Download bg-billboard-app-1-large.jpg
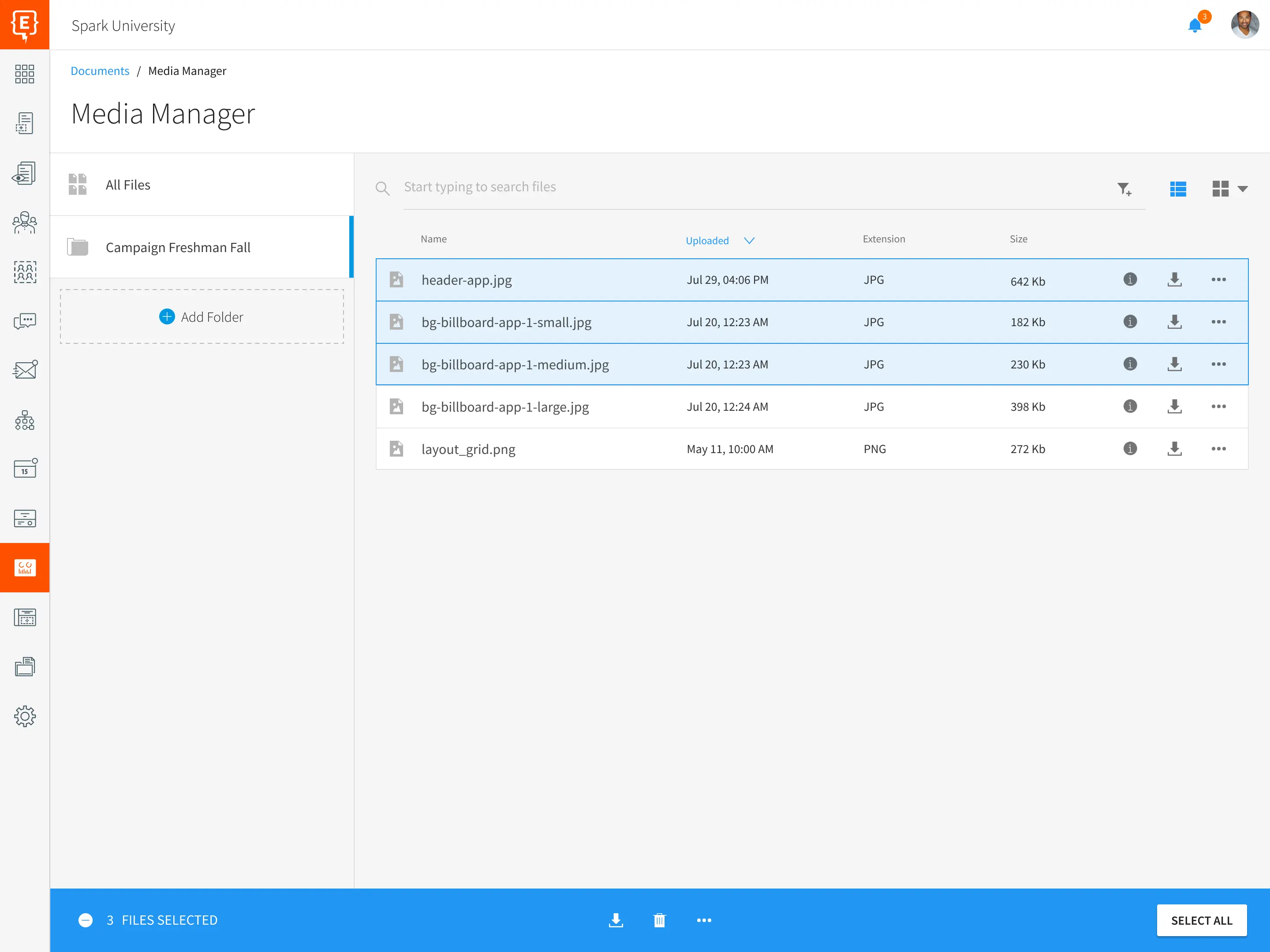The image size is (1270, 952). pyautogui.click(x=1175, y=406)
